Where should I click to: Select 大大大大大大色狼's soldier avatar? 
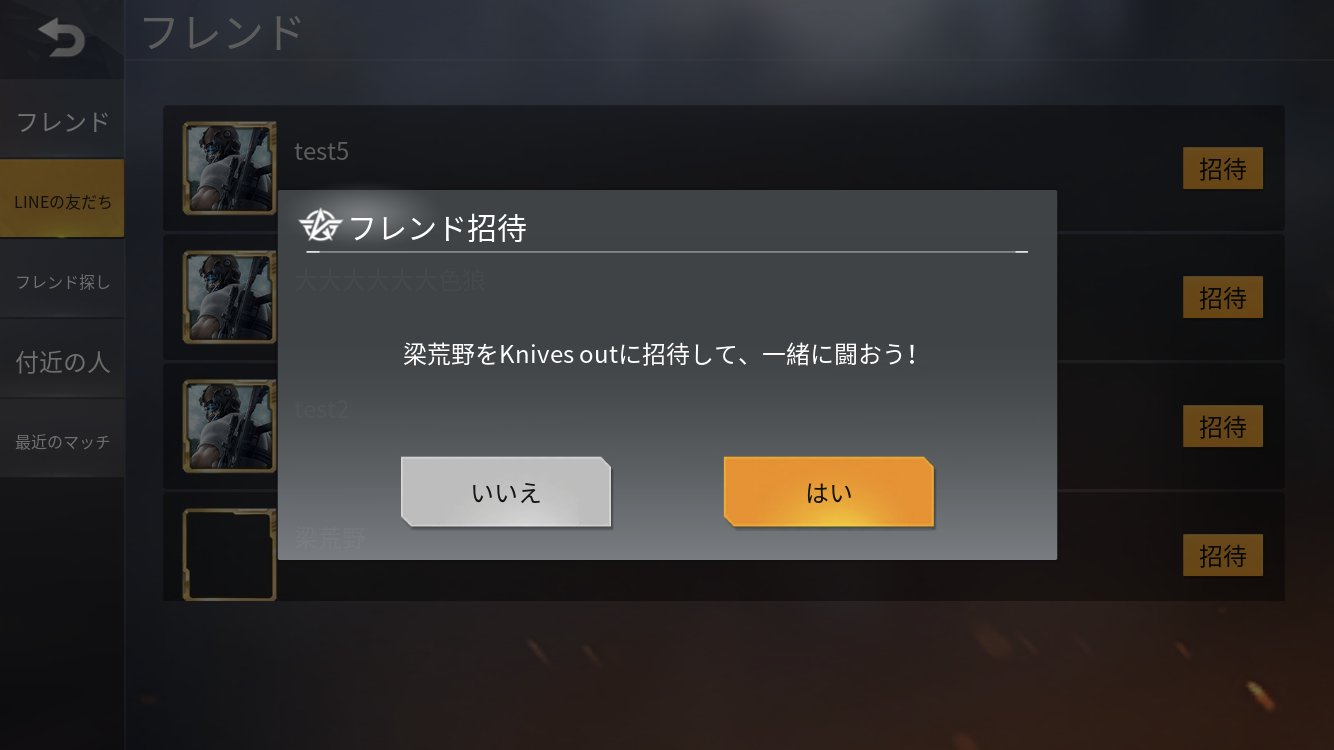[229, 297]
